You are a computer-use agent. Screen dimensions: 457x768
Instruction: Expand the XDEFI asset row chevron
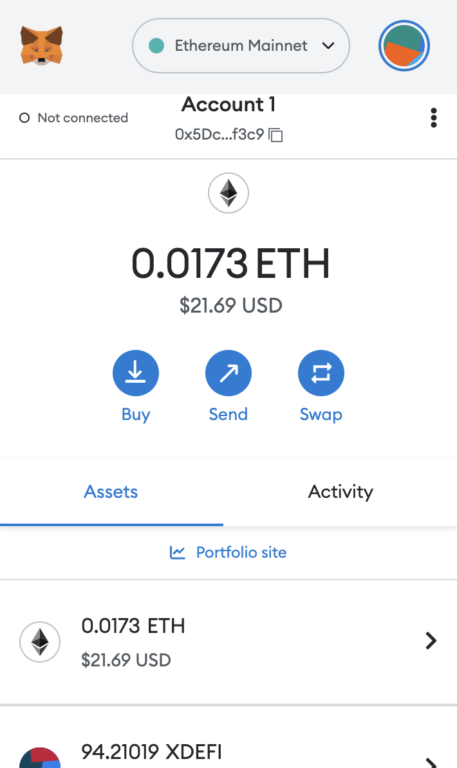click(x=431, y=763)
